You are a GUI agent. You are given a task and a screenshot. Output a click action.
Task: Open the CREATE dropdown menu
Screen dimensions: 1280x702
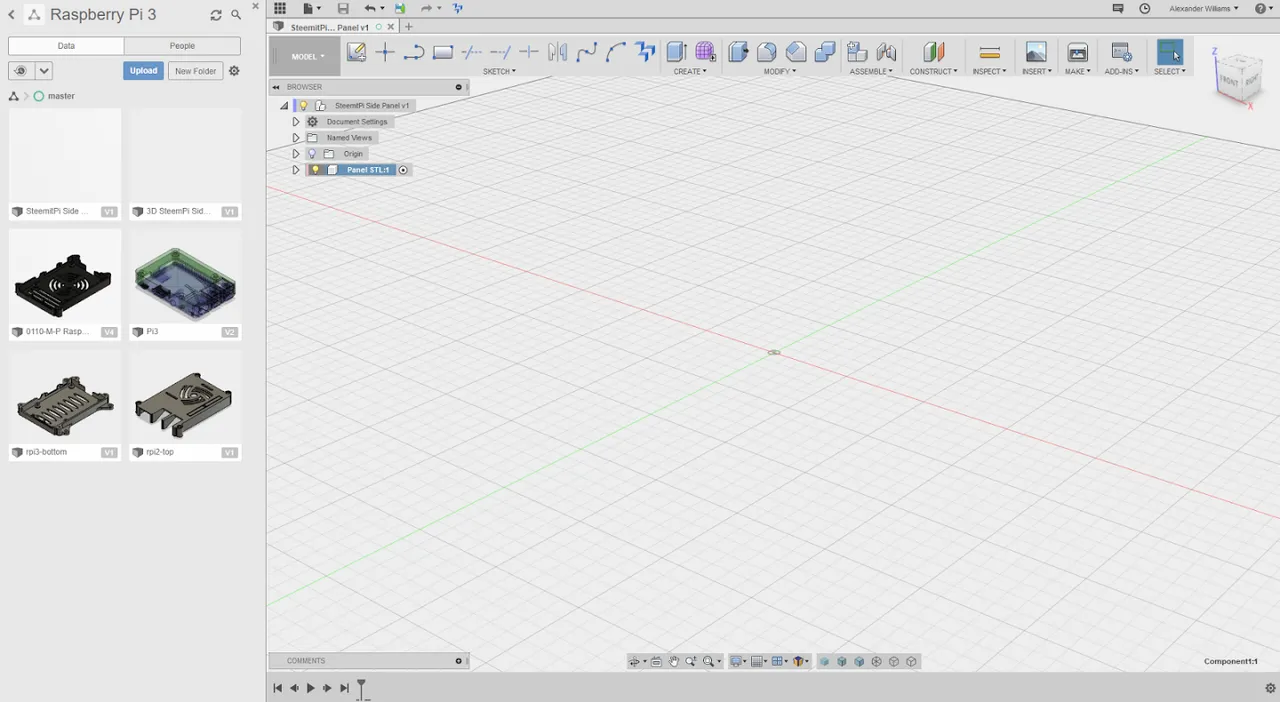pyautogui.click(x=690, y=71)
